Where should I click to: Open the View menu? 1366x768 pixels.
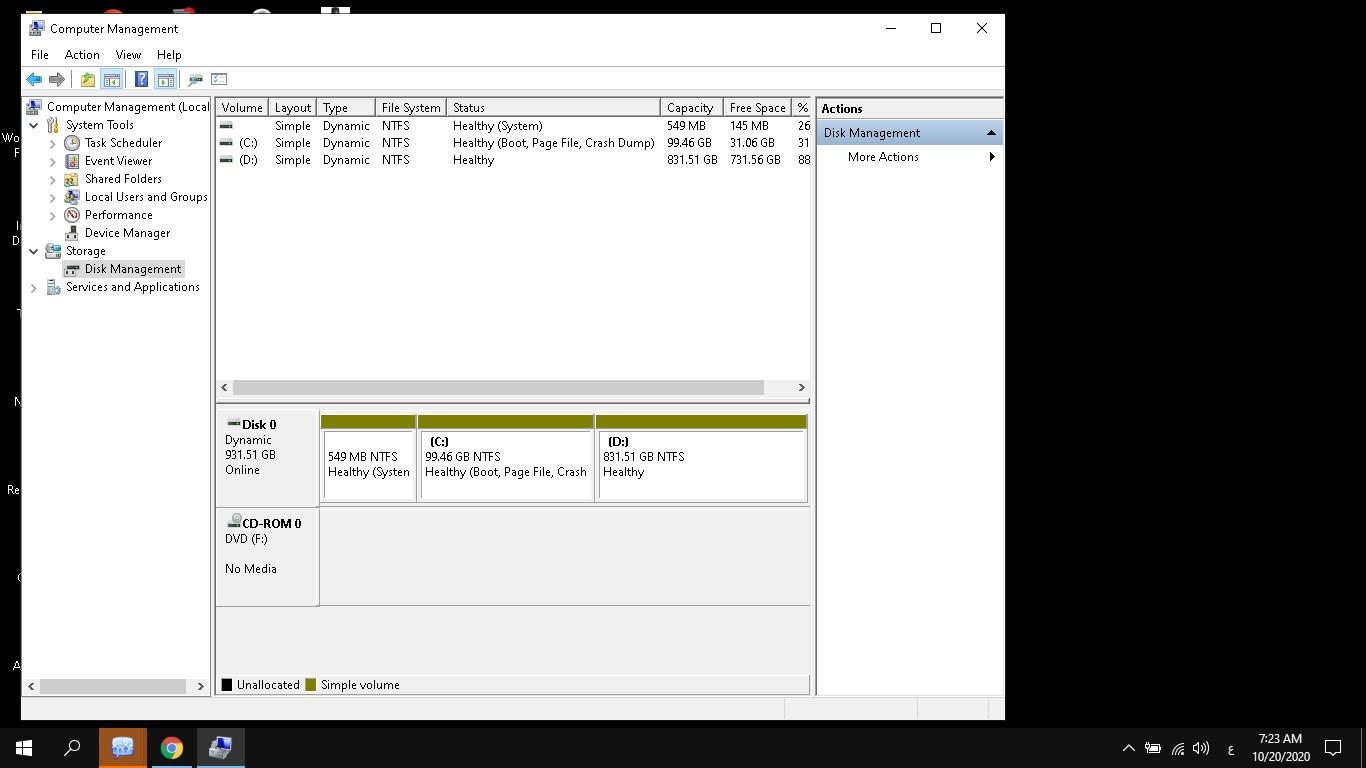pos(128,55)
